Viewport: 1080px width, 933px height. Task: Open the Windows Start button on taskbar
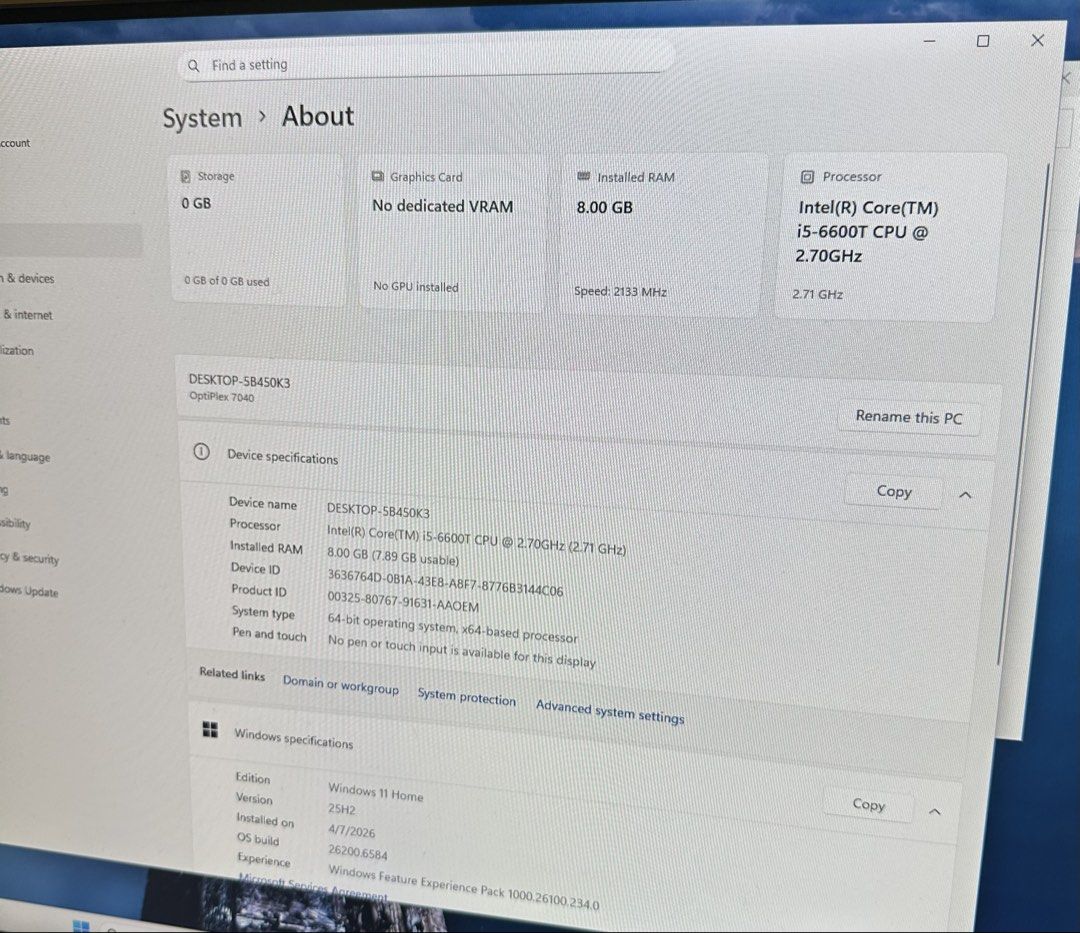(81, 925)
